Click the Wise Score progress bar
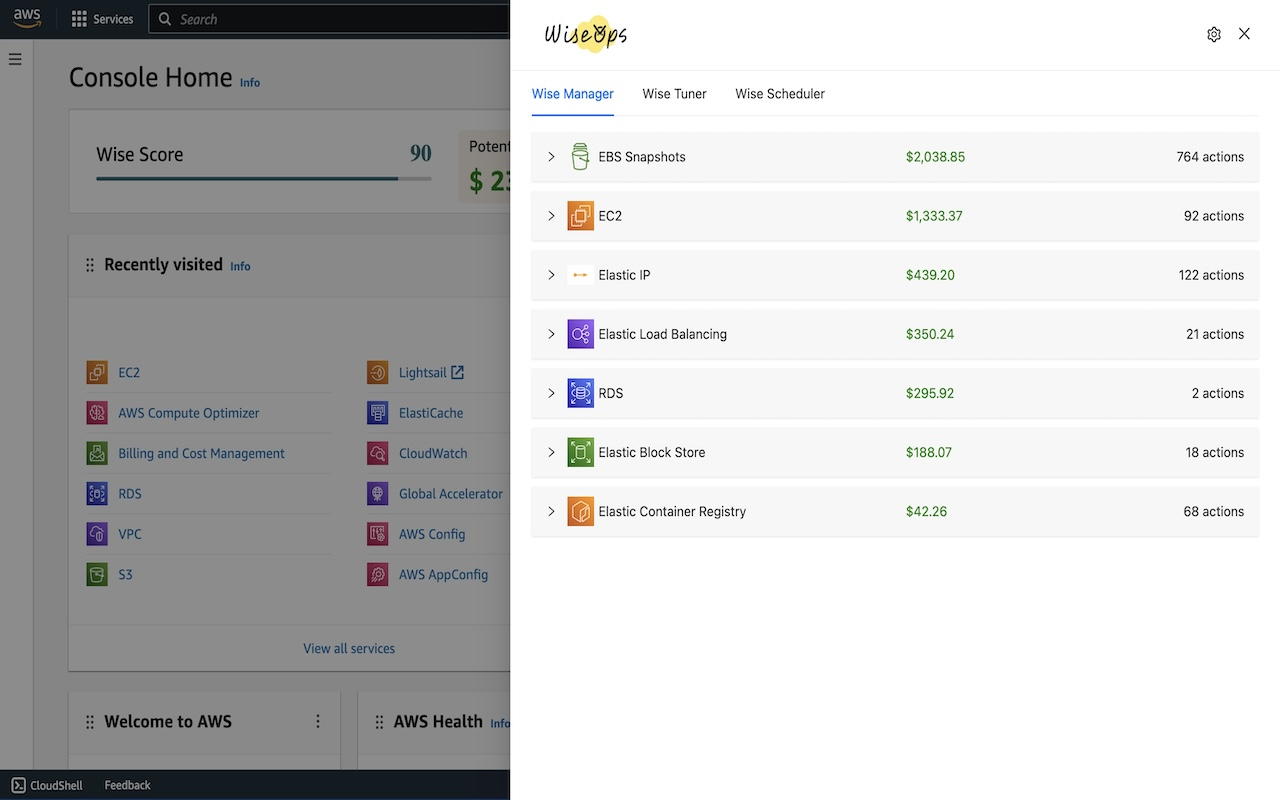 pos(264,179)
